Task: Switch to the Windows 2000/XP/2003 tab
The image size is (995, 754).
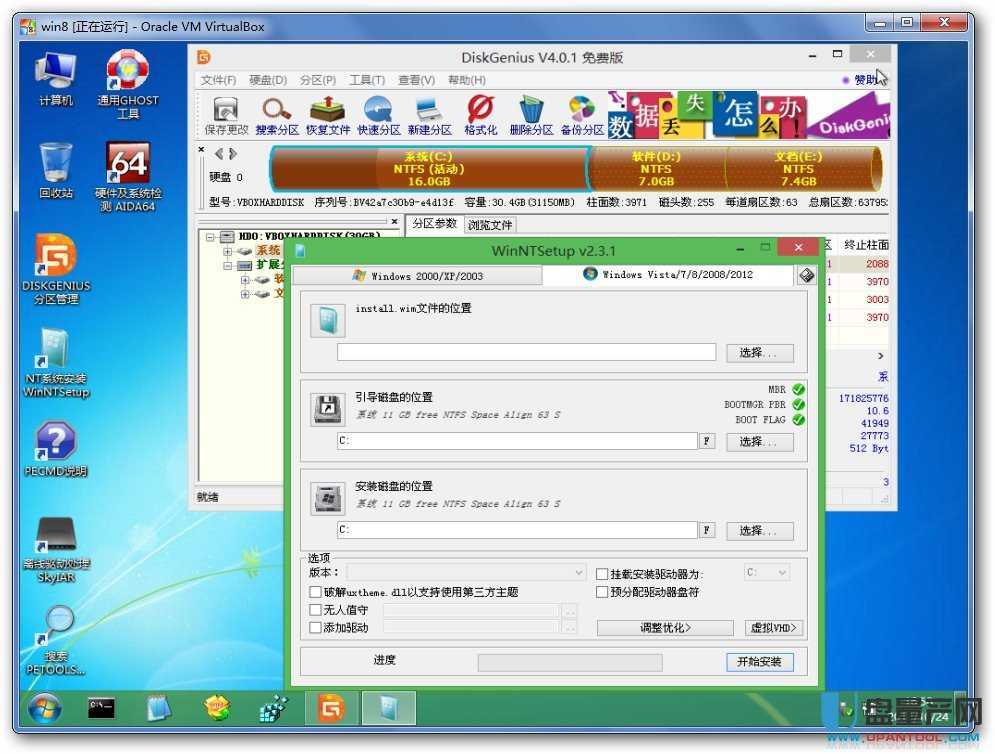Action: click(417, 275)
